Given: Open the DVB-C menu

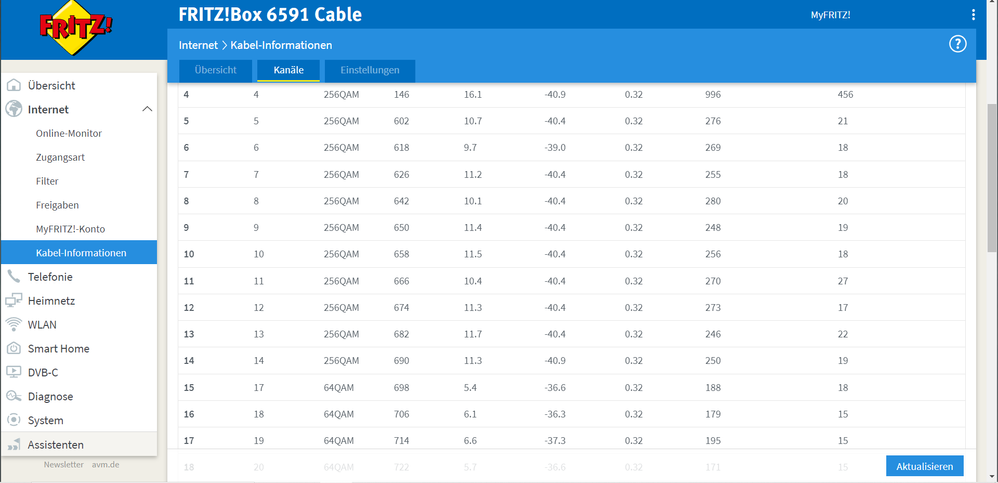Looking at the screenshot, I should pyautogui.click(x=79, y=372).
